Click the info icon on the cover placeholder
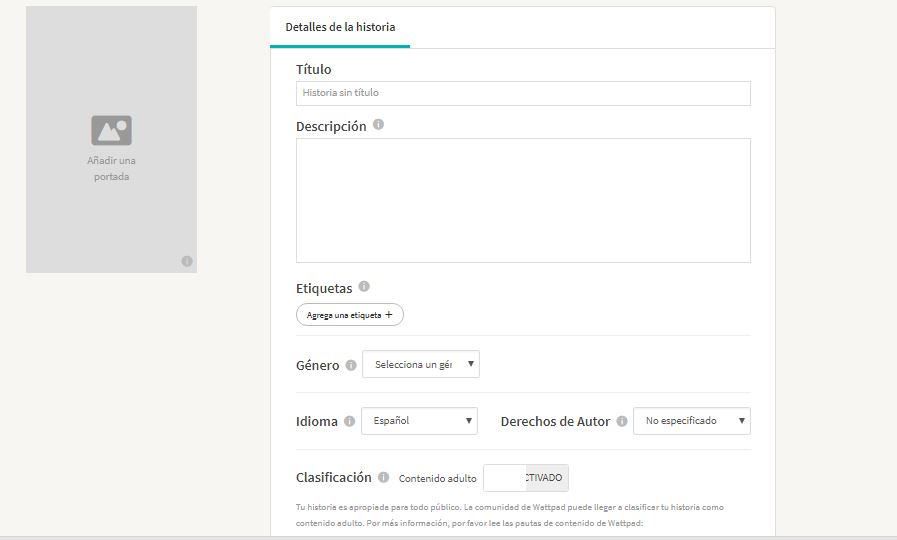The width and height of the screenshot is (897, 540). point(187,261)
